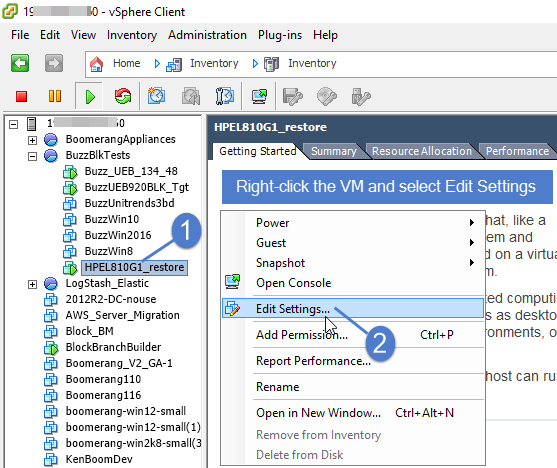557x468 pixels.
Task: Click the host server icon in tree
Action: [x=32, y=124]
